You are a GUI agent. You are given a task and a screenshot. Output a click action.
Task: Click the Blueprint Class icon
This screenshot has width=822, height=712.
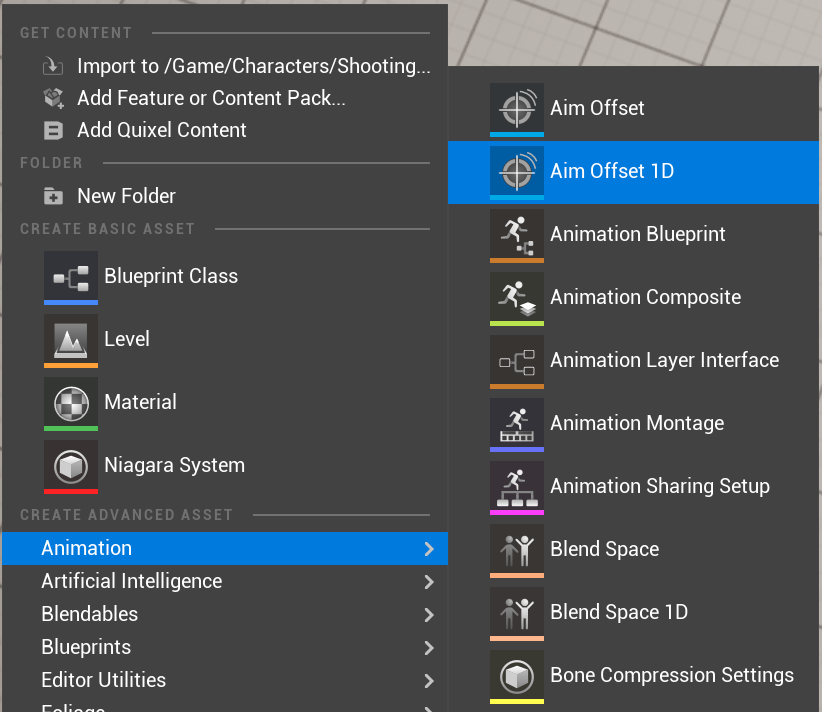point(71,276)
